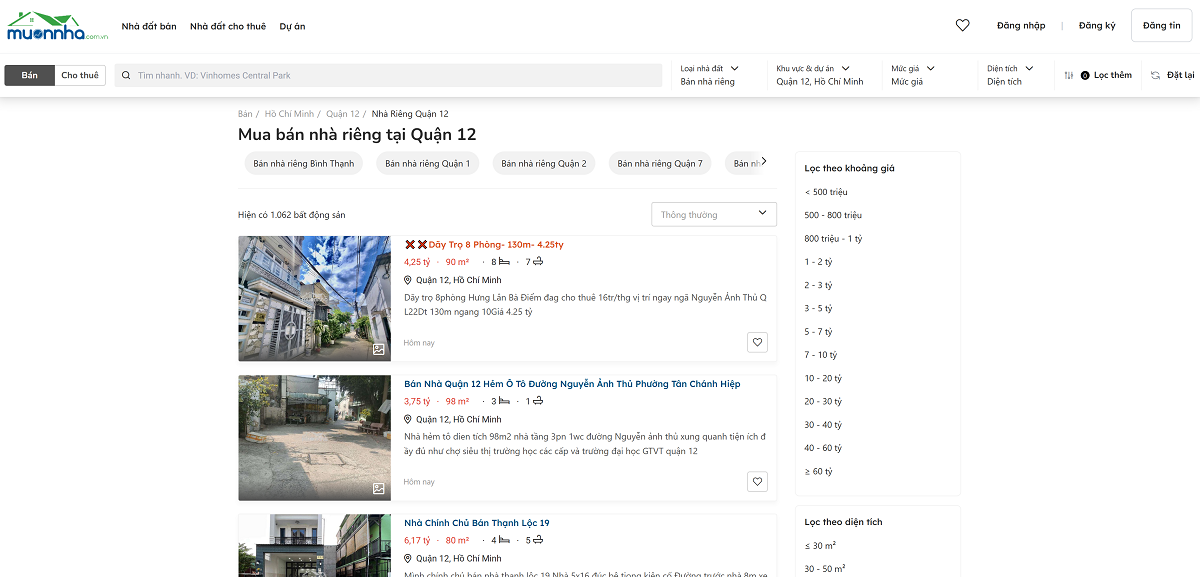Screen dimensions: 1200x577
Task: Go to Hồ Chí Minh breadcrumb
Action: (289, 114)
